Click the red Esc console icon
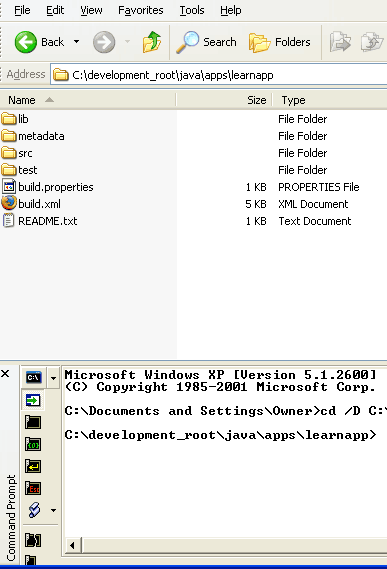 [33, 488]
